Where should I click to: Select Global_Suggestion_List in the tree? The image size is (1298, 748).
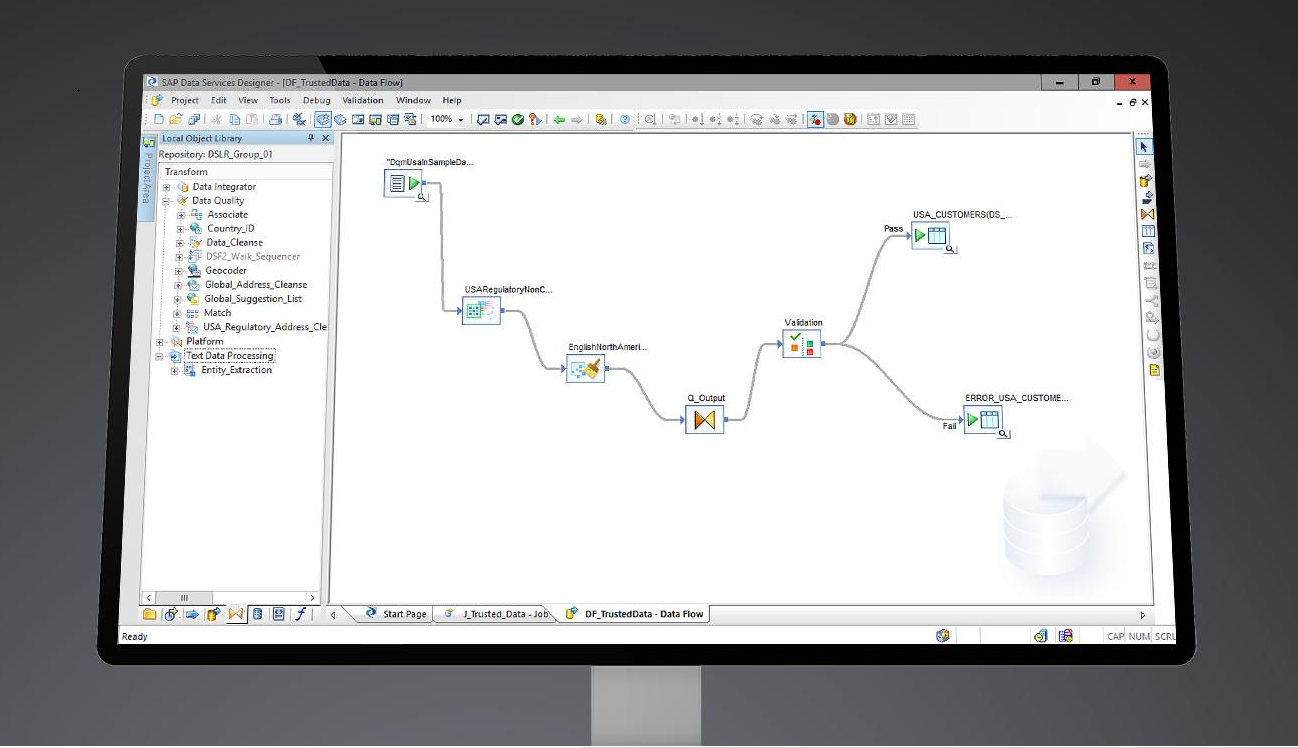tap(253, 299)
